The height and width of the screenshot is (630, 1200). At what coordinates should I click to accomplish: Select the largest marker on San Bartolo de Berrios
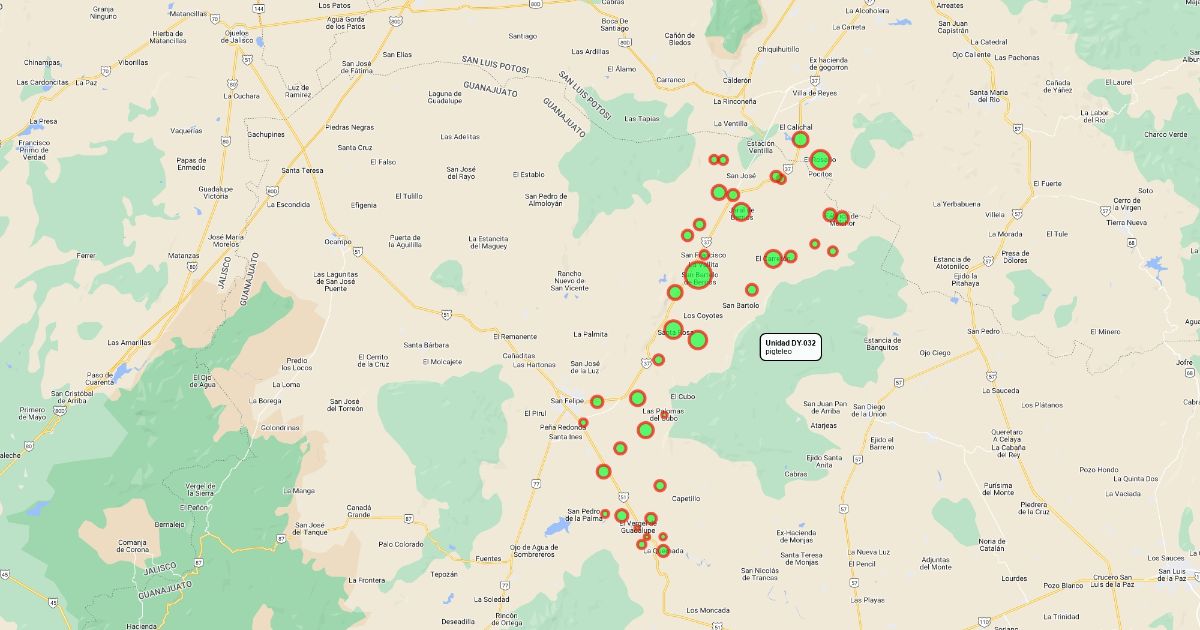click(699, 276)
